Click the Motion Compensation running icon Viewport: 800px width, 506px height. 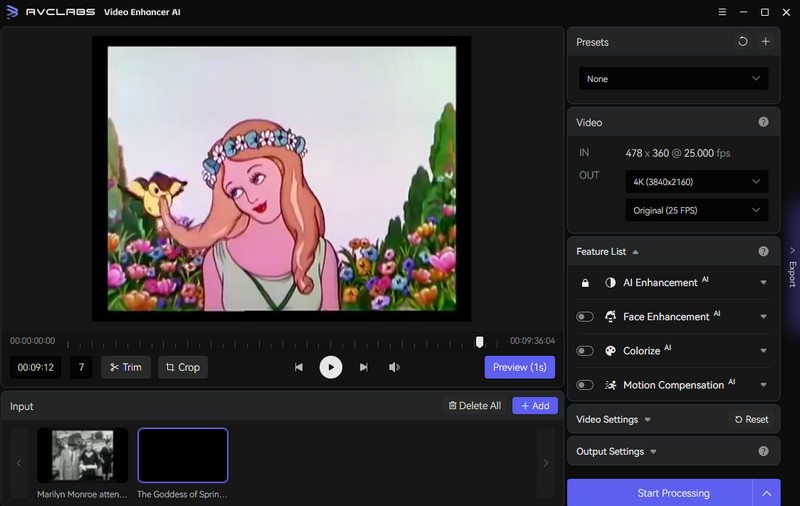pos(610,385)
